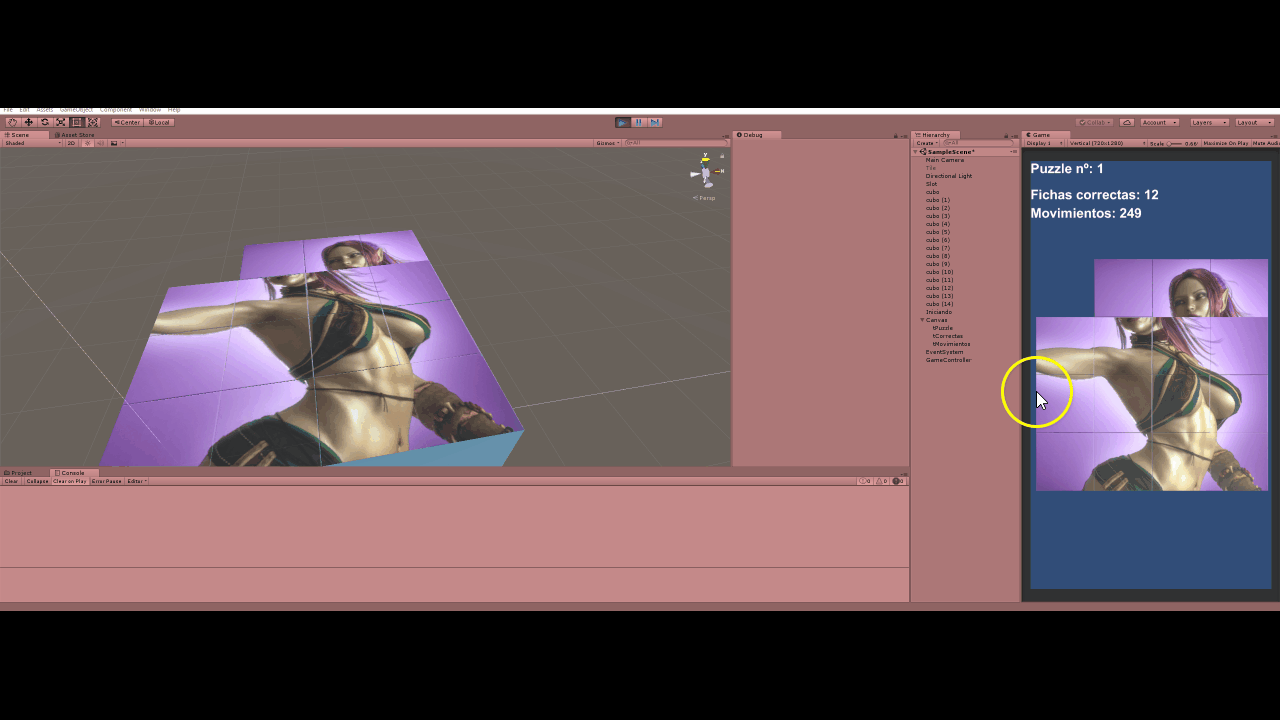The height and width of the screenshot is (720, 1280).
Task: Collapse the Canvas node in Hierarchy
Action: tap(923, 320)
